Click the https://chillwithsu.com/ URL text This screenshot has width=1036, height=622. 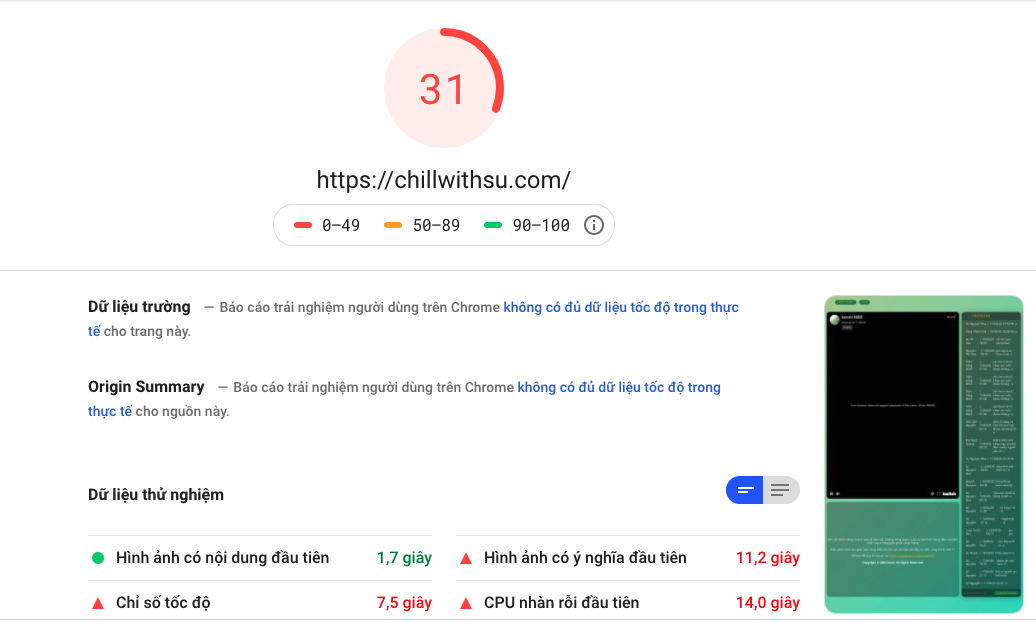443,180
